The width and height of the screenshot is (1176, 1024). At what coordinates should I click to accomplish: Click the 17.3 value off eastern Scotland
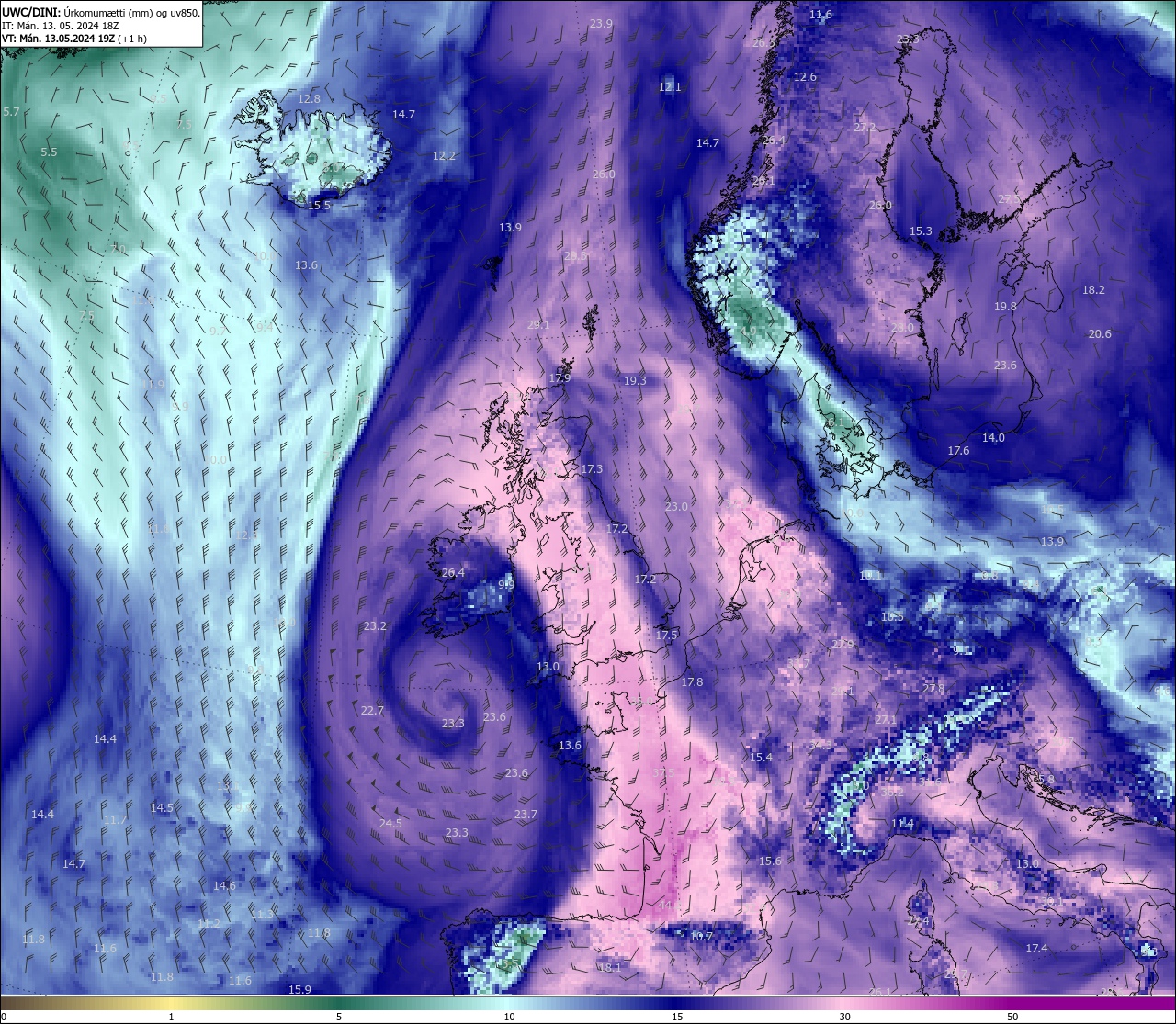(592, 469)
